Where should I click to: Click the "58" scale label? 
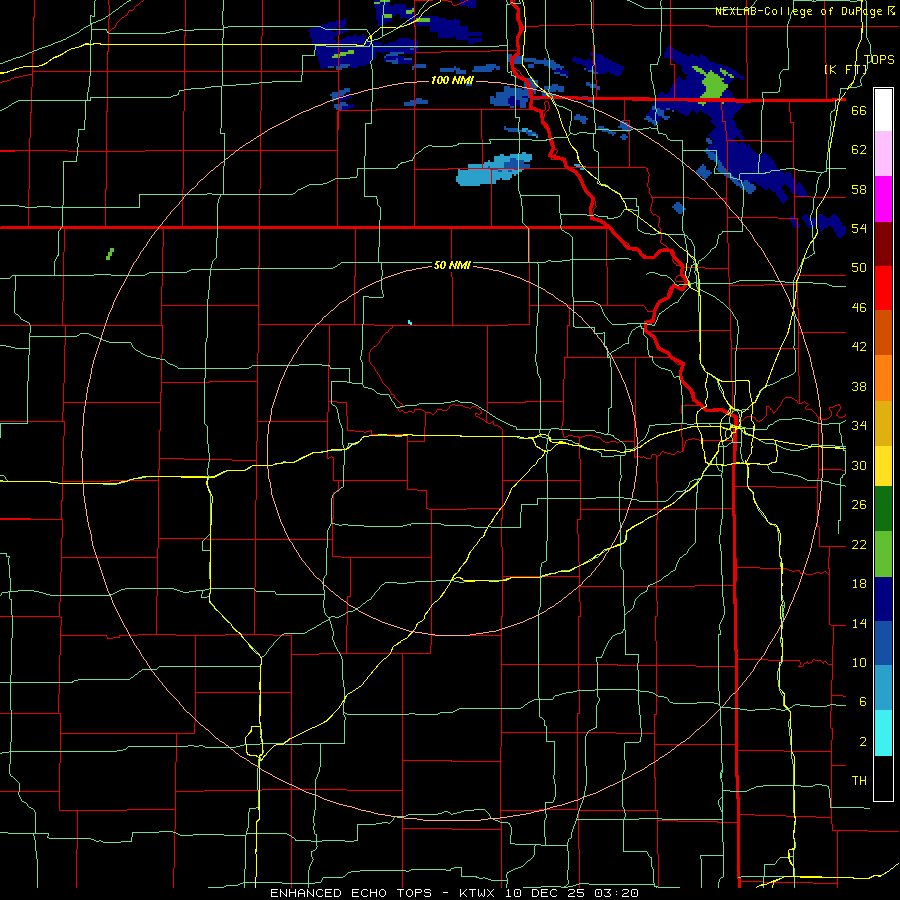[859, 189]
